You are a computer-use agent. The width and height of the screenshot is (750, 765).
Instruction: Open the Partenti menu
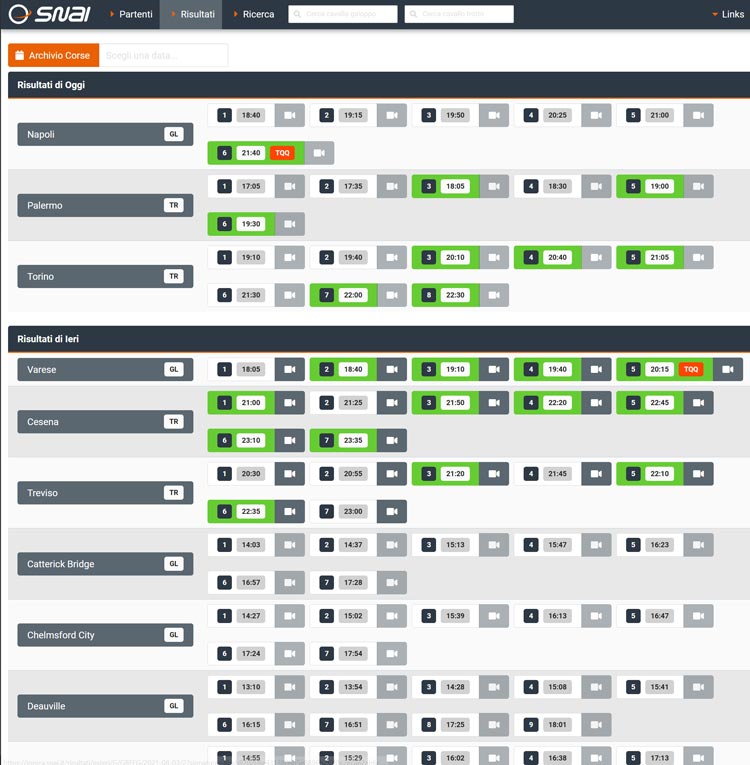pyautogui.click(x=131, y=14)
